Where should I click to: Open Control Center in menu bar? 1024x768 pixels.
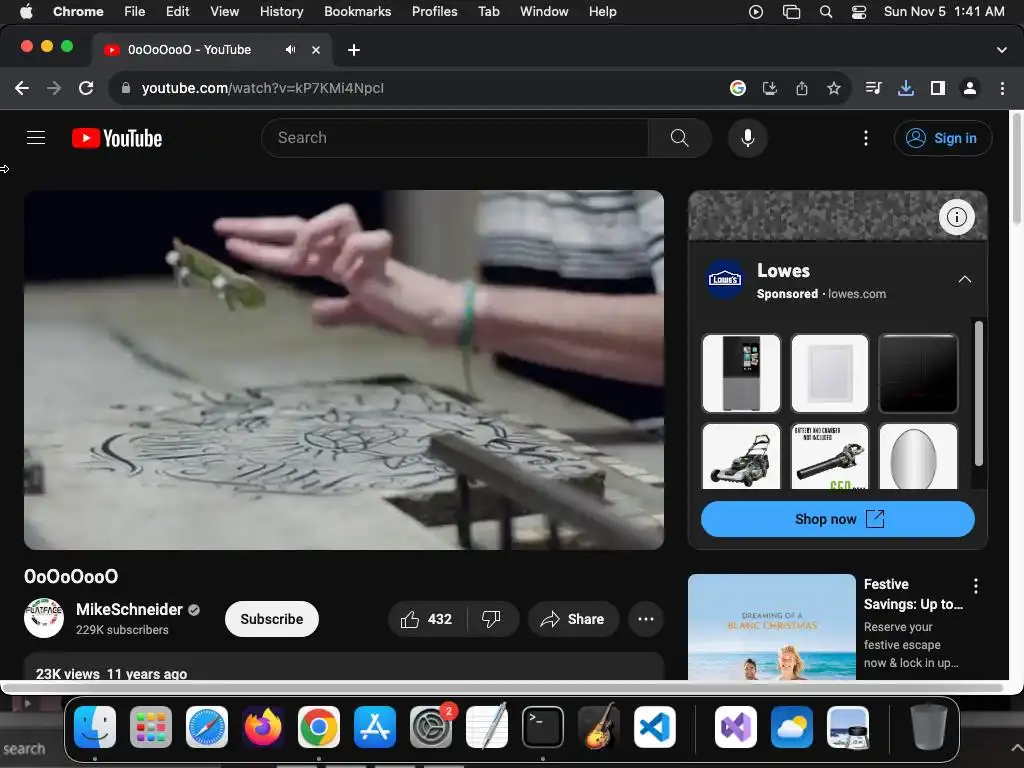(x=859, y=12)
